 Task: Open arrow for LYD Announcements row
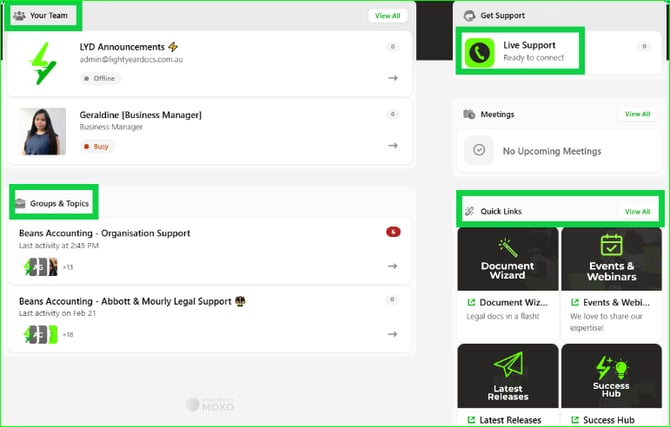[x=392, y=78]
